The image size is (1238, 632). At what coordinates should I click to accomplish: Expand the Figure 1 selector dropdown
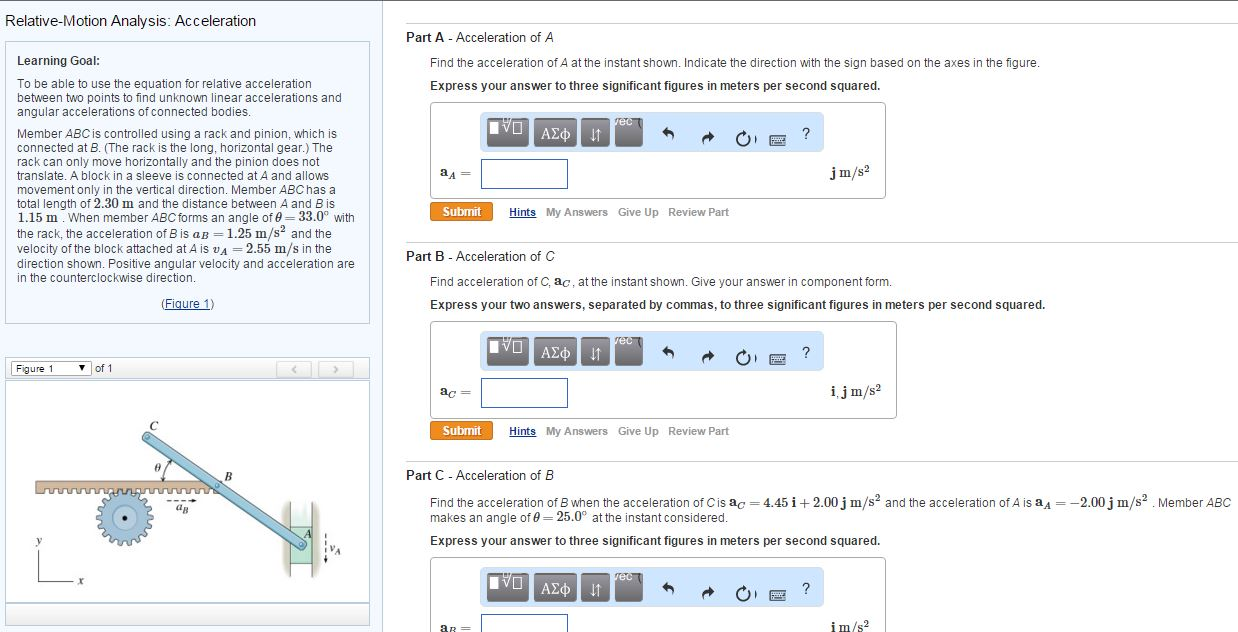(x=51, y=369)
